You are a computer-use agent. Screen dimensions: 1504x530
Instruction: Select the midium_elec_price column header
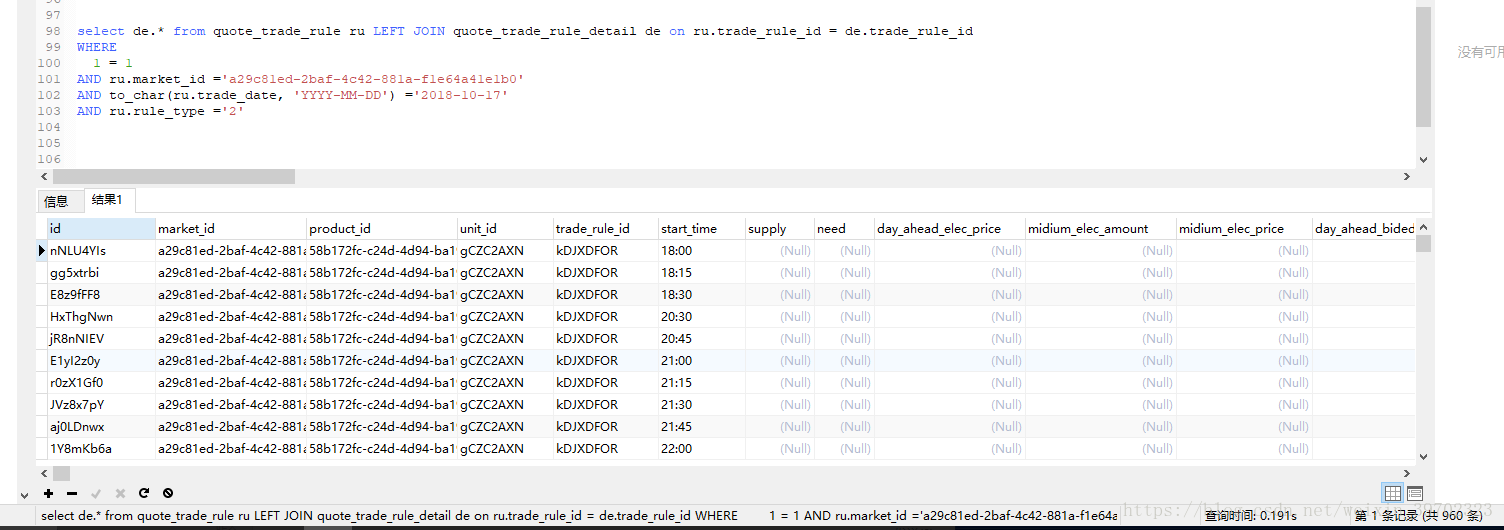pyautogui.click(x=1244, y=228)
